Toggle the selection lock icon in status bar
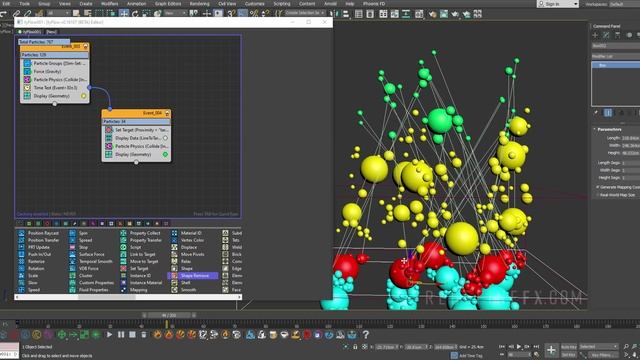 [355, 347]
